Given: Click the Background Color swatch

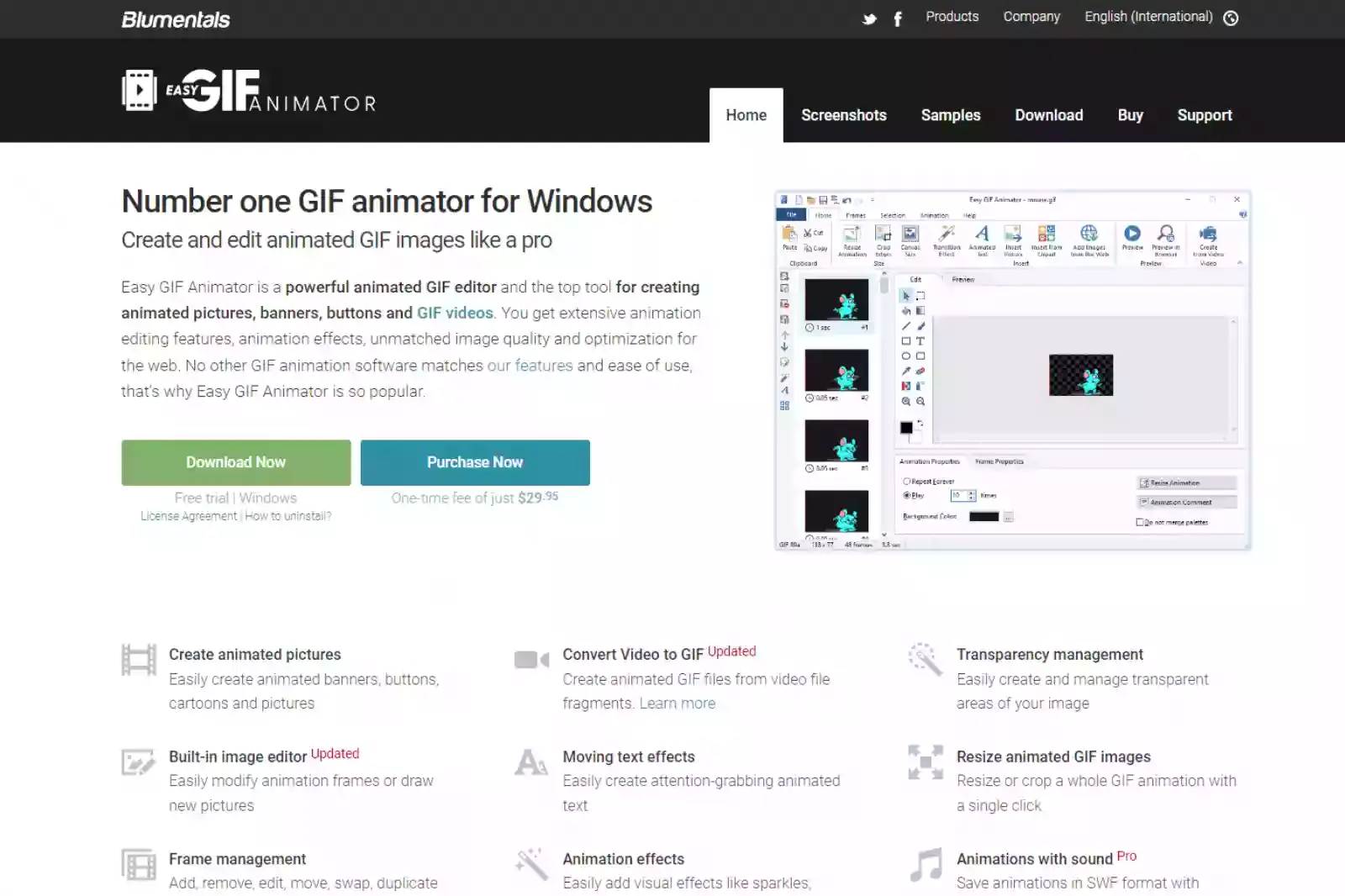Looking at the screenshot, I should point(985,516).
